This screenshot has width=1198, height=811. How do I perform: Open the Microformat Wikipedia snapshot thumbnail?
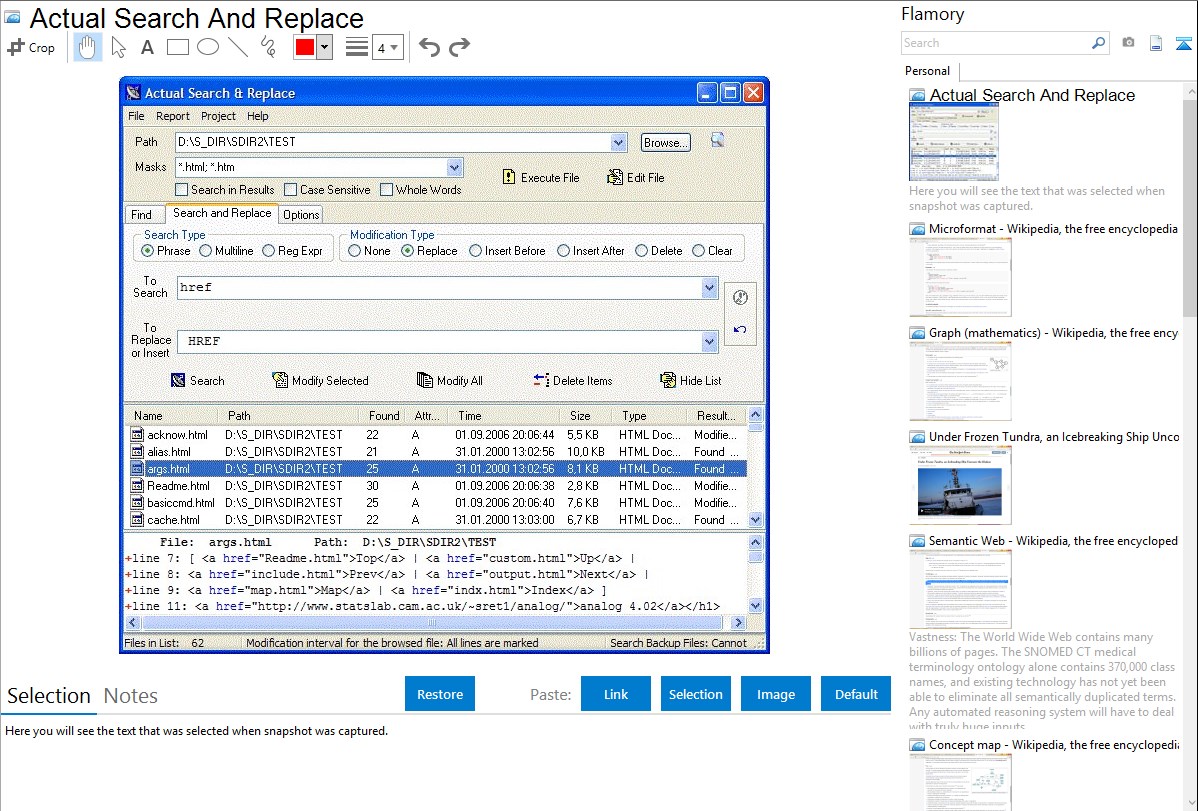[x=960, y=277]
